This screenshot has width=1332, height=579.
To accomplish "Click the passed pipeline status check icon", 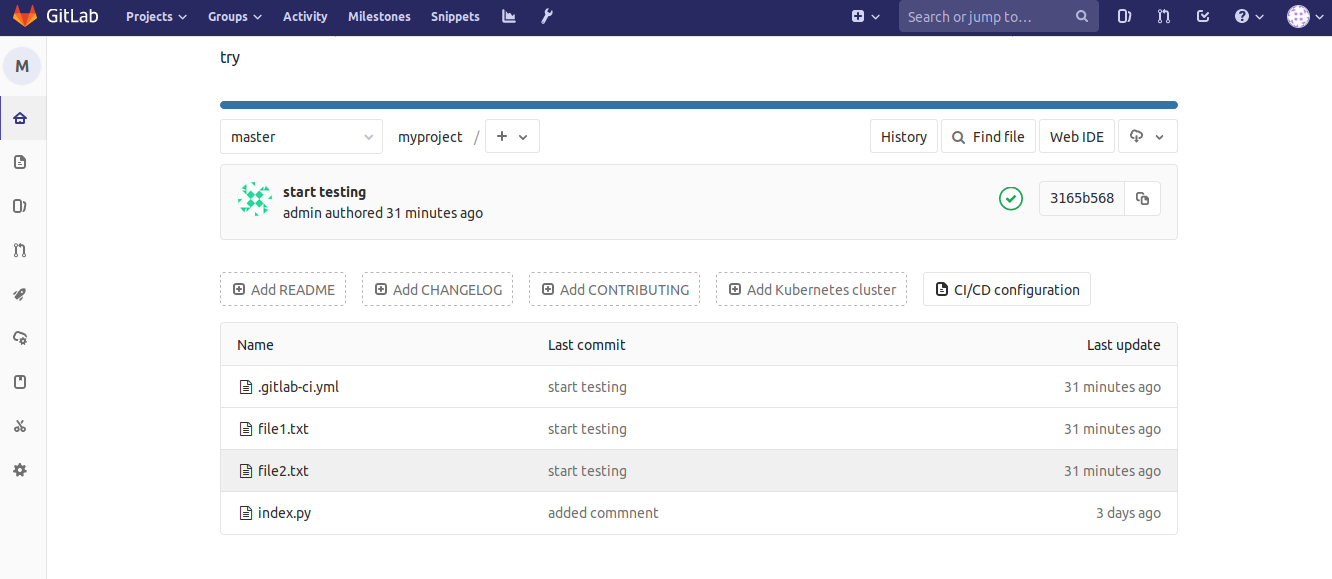I will pyautogui.click(x=1011, y=198).
